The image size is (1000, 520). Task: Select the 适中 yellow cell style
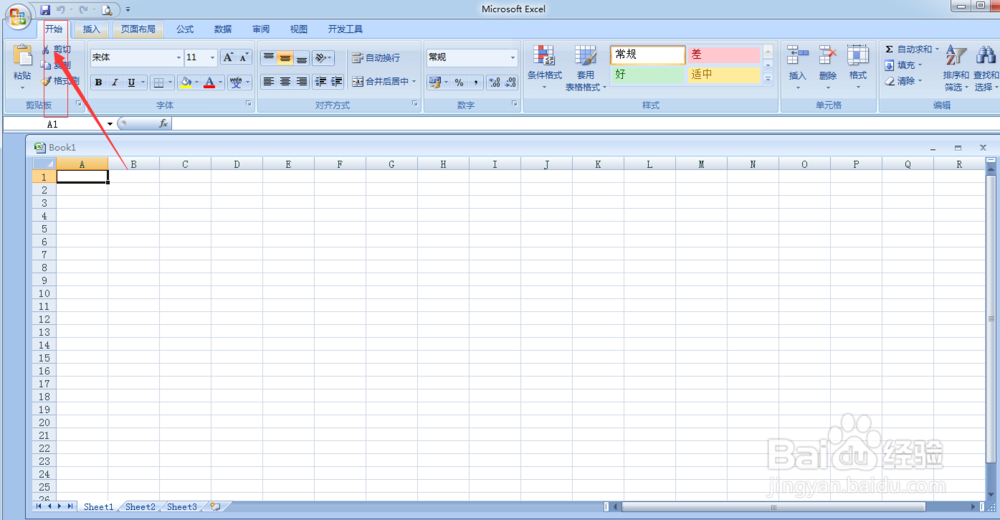(723, 75)
